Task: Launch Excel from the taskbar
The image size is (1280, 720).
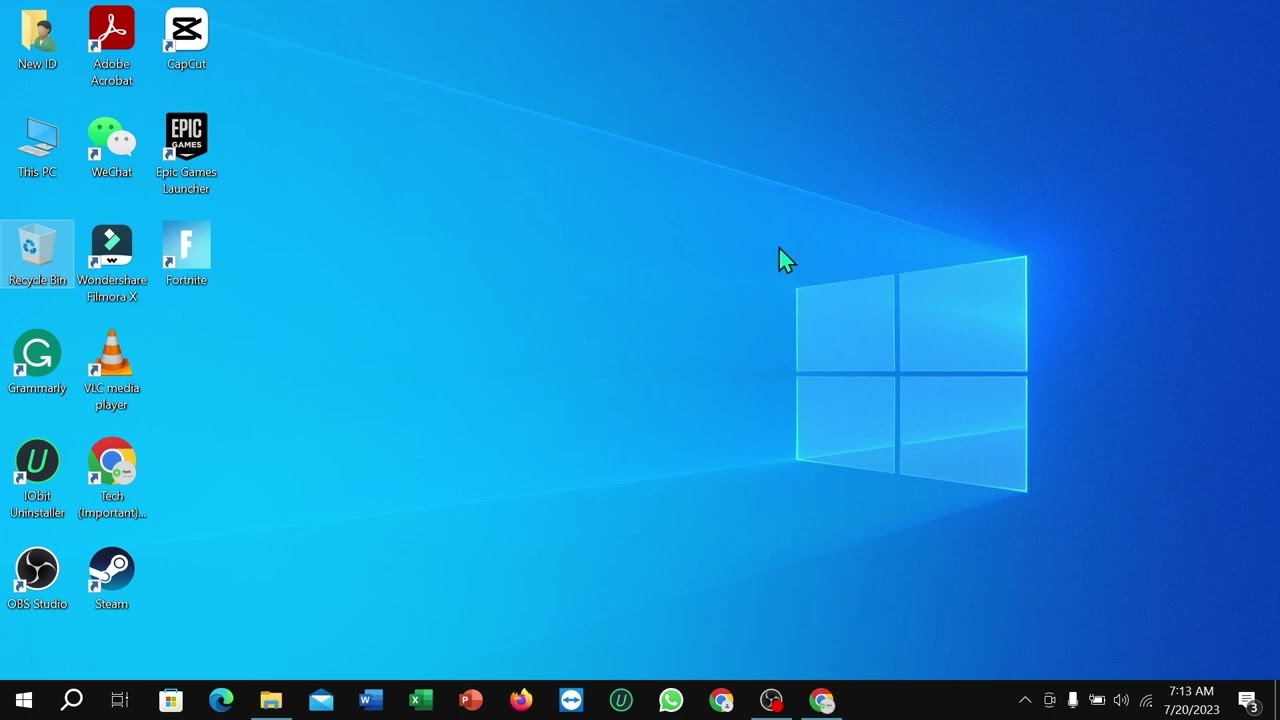Action: pyautogui.click(x=421, y=700)
